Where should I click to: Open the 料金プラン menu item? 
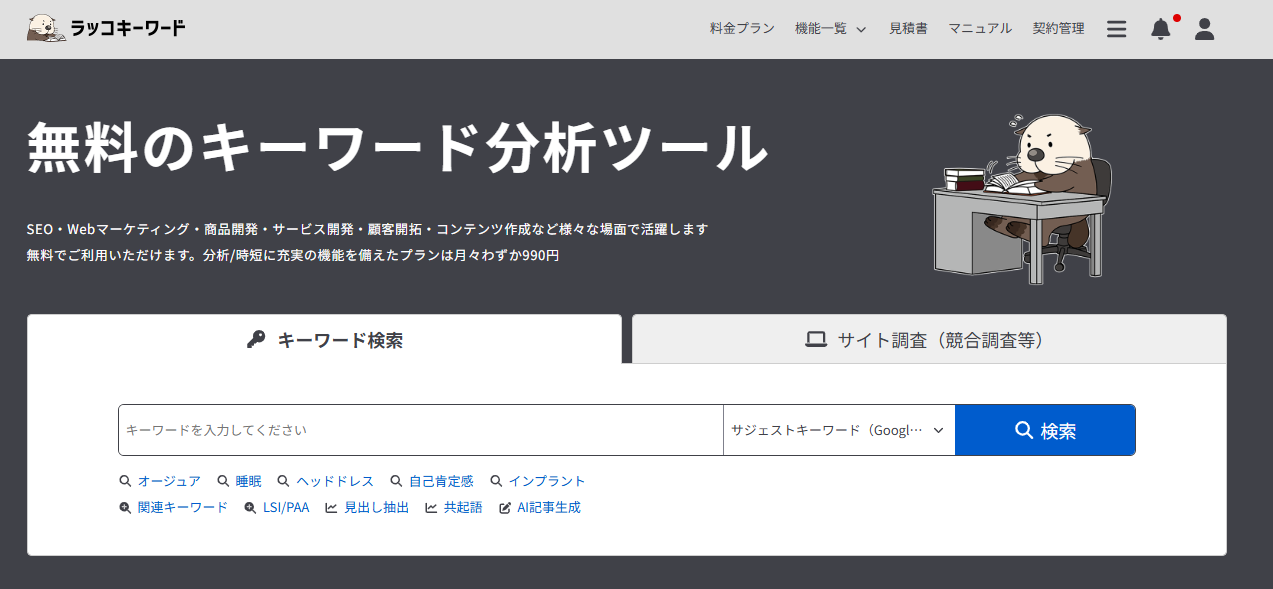(742, 29)
